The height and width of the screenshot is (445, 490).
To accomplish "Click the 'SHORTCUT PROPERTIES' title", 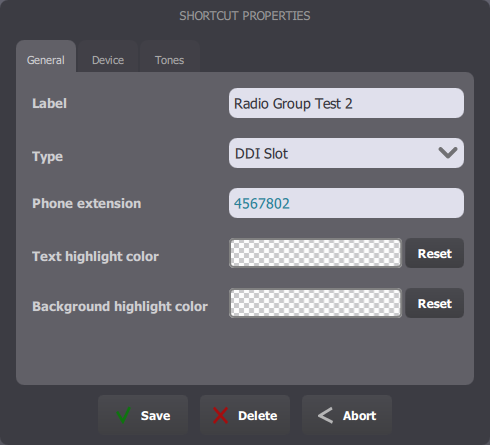I will (x=245, y=16).
